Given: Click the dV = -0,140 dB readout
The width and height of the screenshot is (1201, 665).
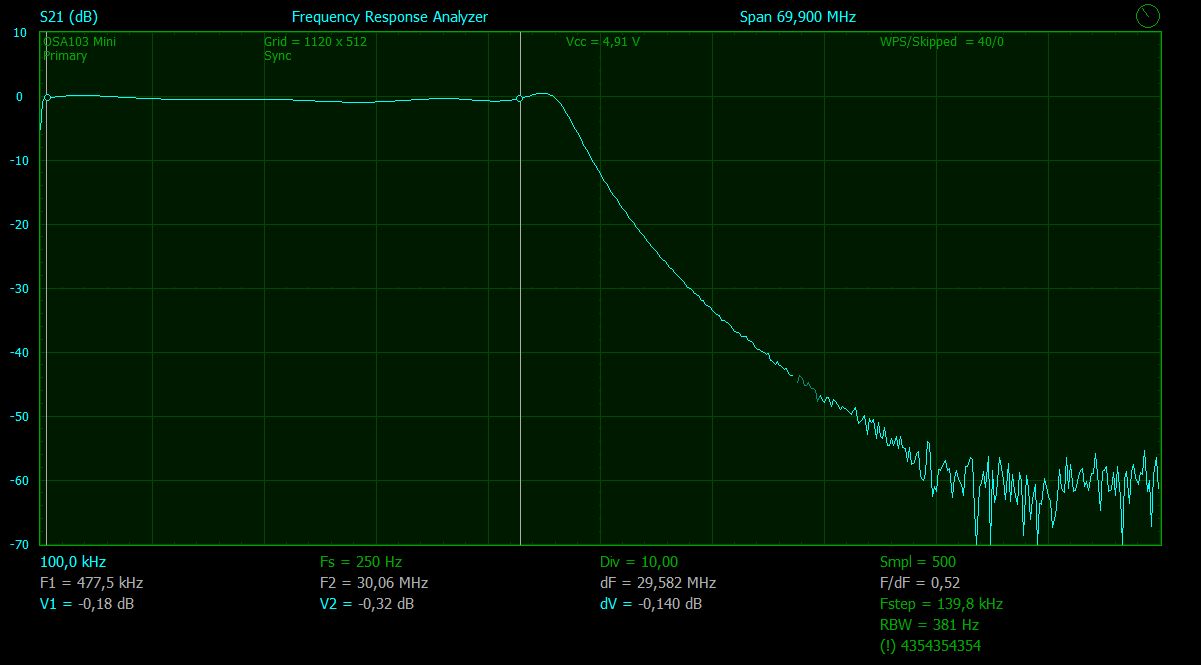Looking at the screenshot, I should click(x=650, y=604).
